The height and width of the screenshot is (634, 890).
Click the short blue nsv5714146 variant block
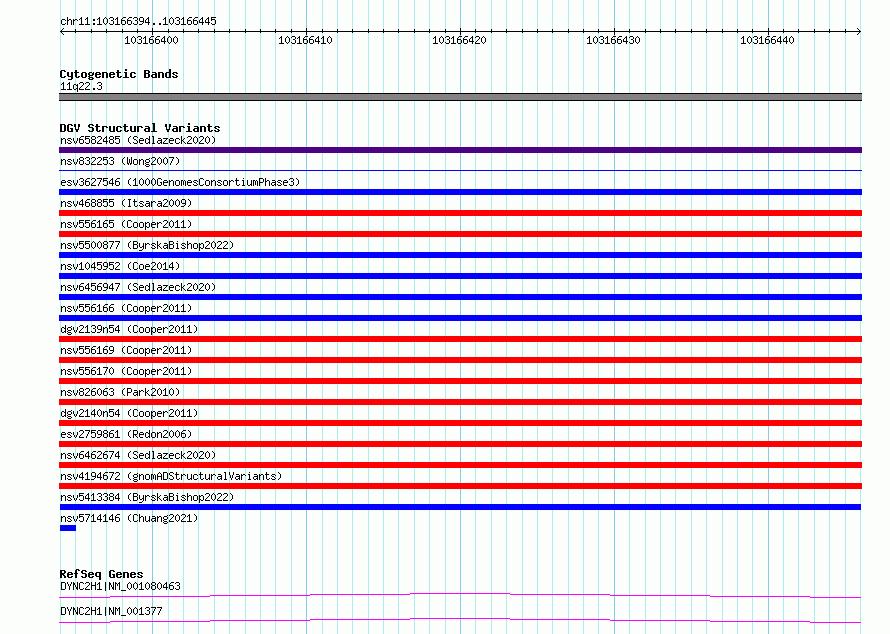68,528
